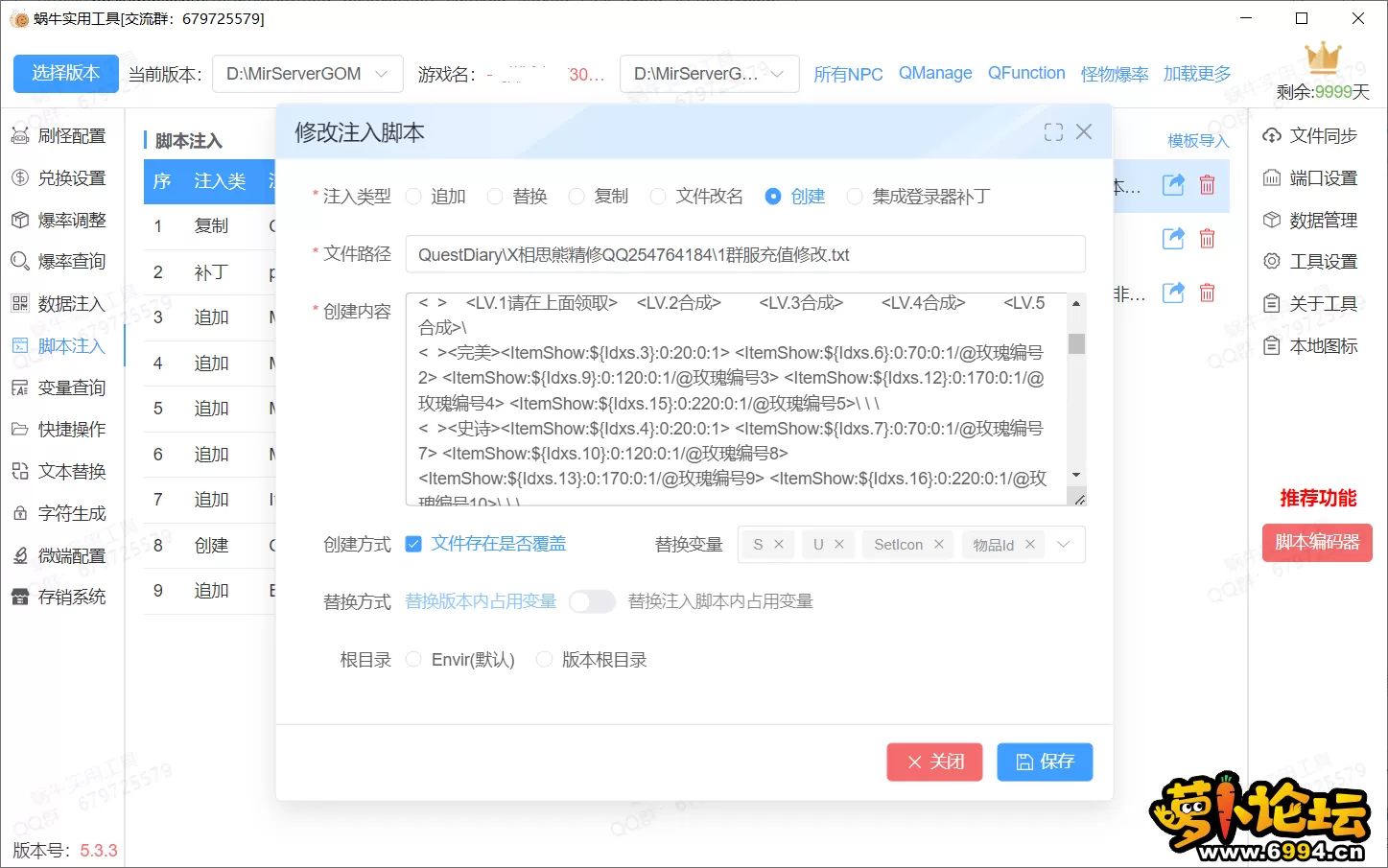
Task: Select the 集成登录器补丁 radio option
Action: click(x=855, y=197)
